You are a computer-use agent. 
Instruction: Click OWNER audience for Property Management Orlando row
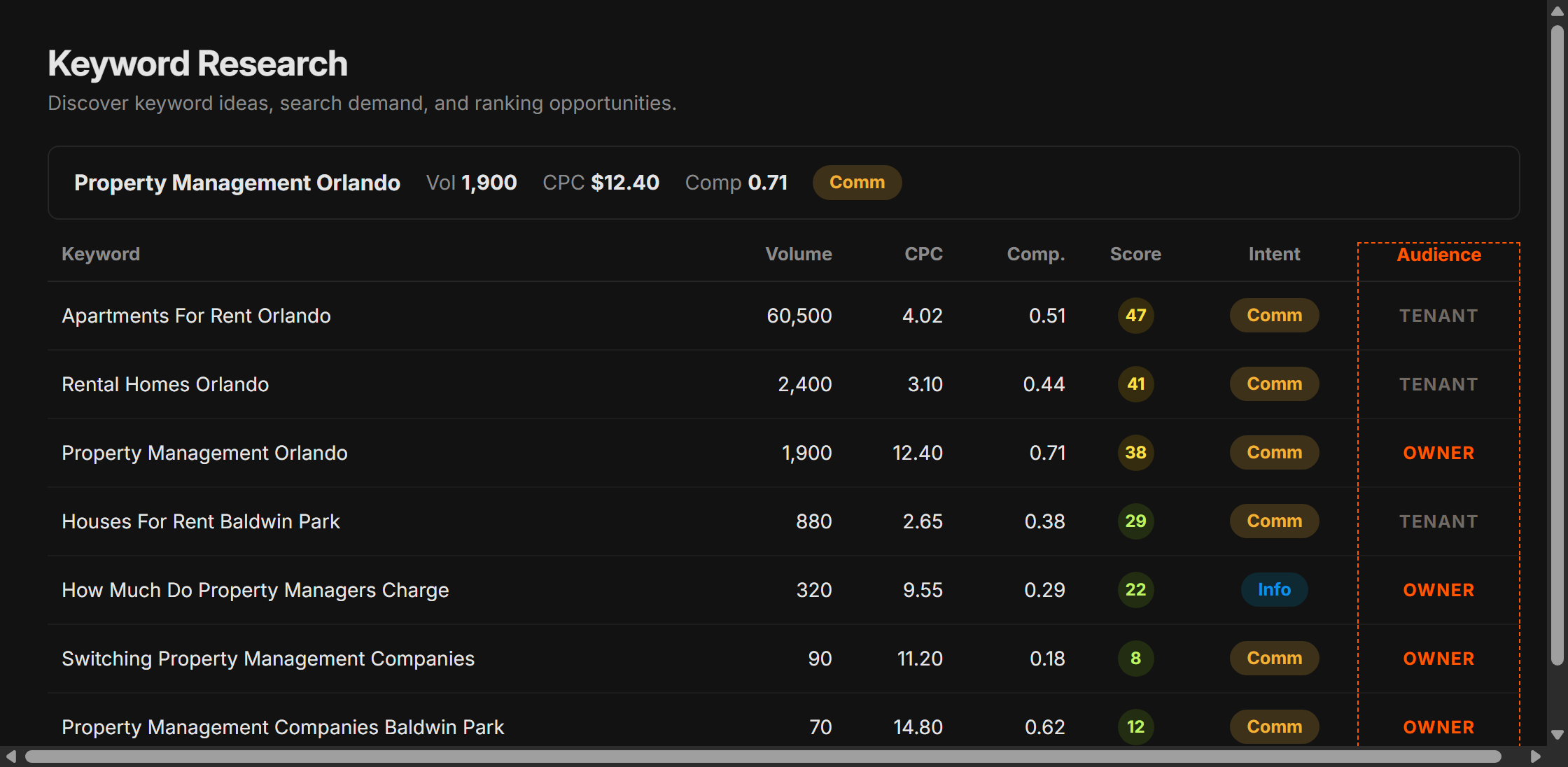[1438, 453]
